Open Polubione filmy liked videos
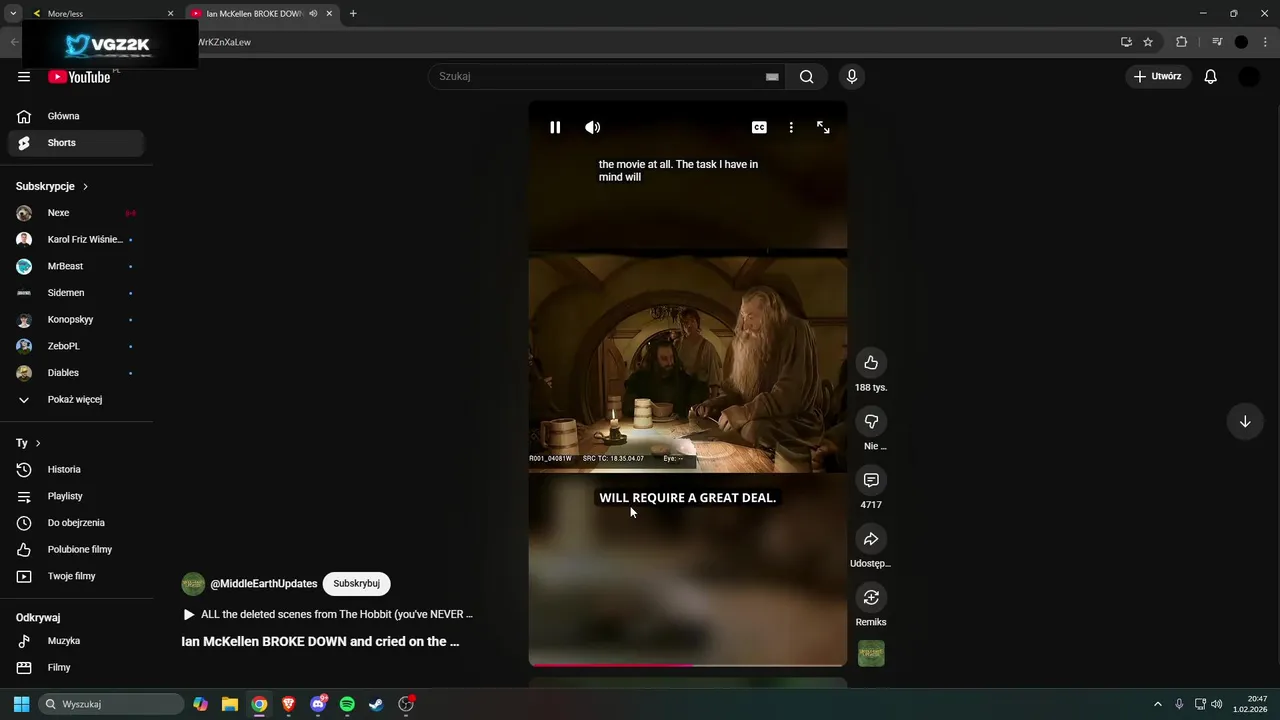 point(76,550)
